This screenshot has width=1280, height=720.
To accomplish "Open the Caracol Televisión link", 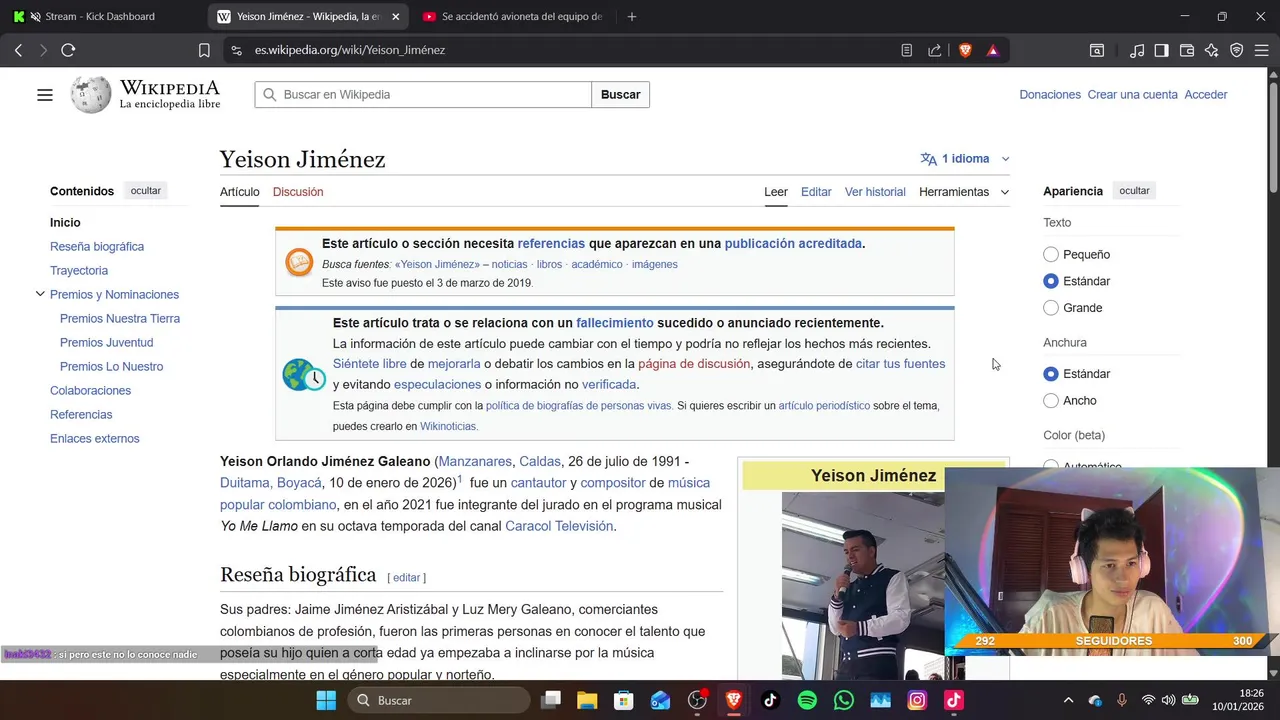I will click(x=559, y=526).
